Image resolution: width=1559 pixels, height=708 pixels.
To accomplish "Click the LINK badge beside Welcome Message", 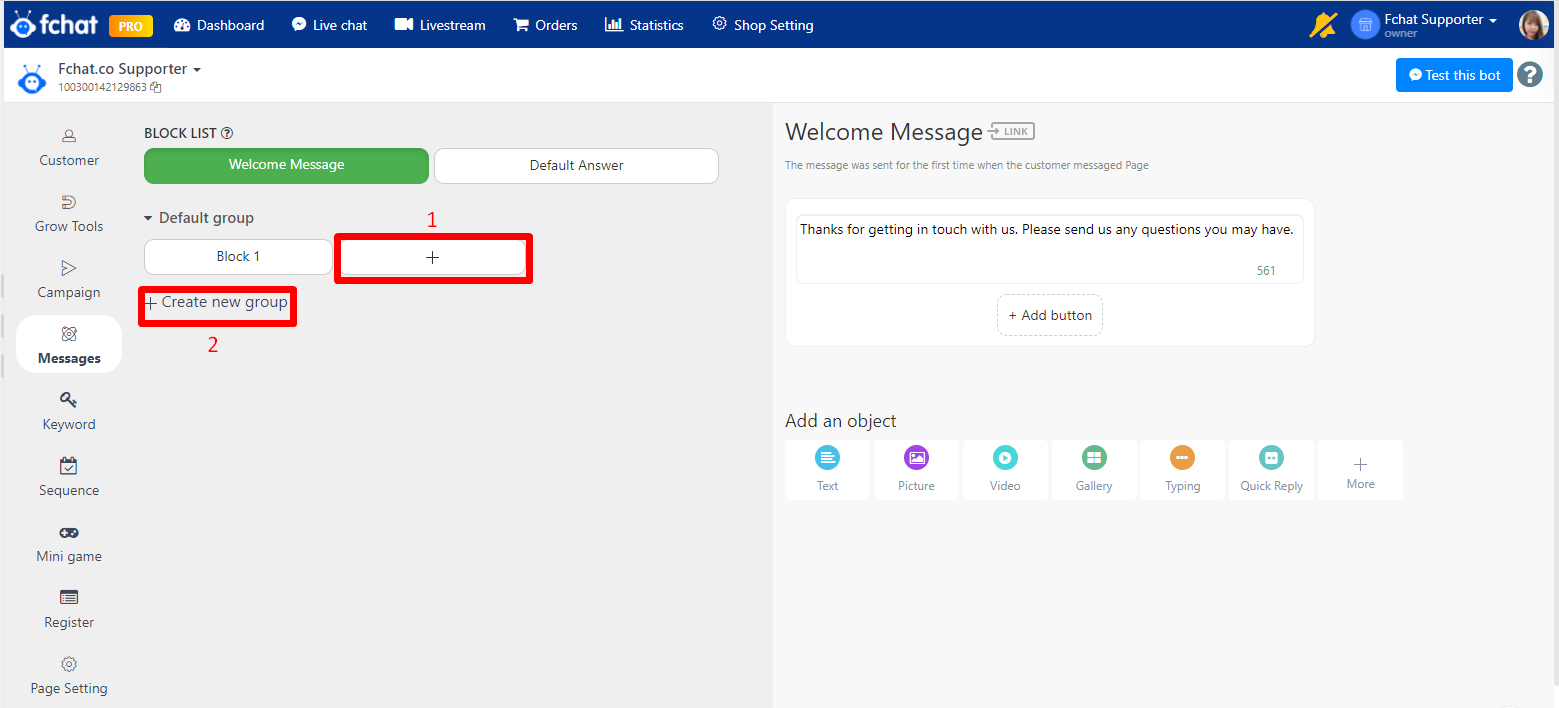I will (x=1011, y=131).
